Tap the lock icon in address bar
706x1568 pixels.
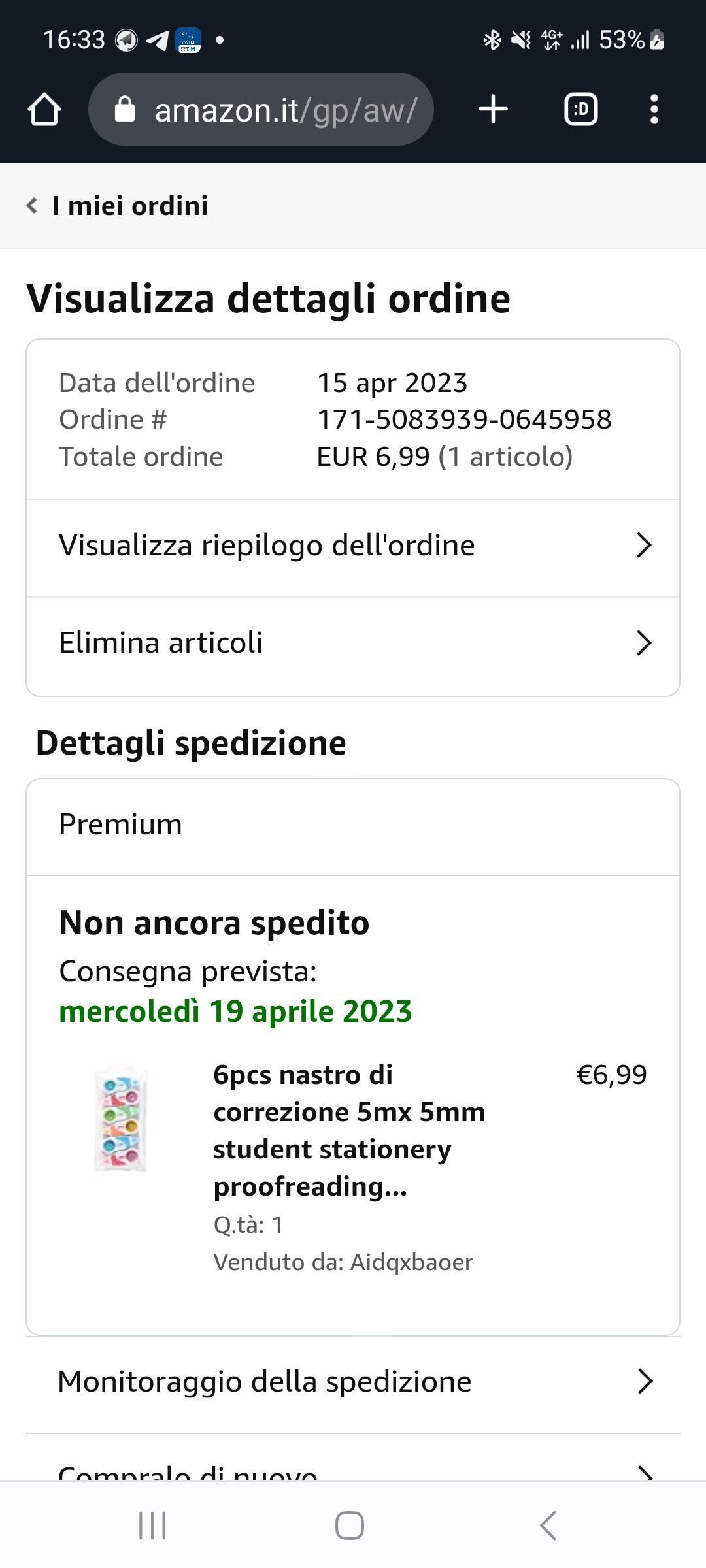pyautogui.click(x=124, y=110)
